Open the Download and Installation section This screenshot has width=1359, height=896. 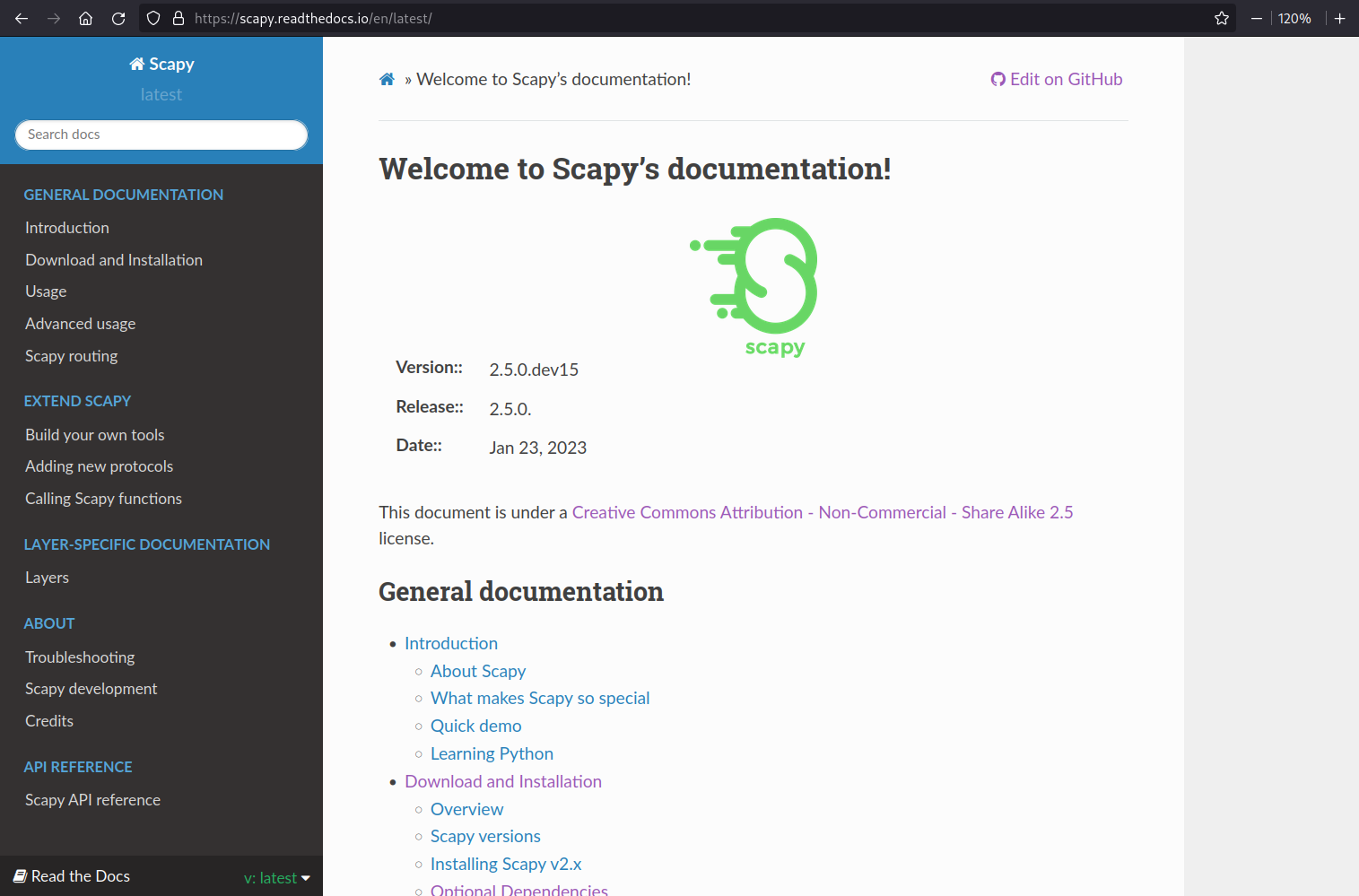[113, 259]
